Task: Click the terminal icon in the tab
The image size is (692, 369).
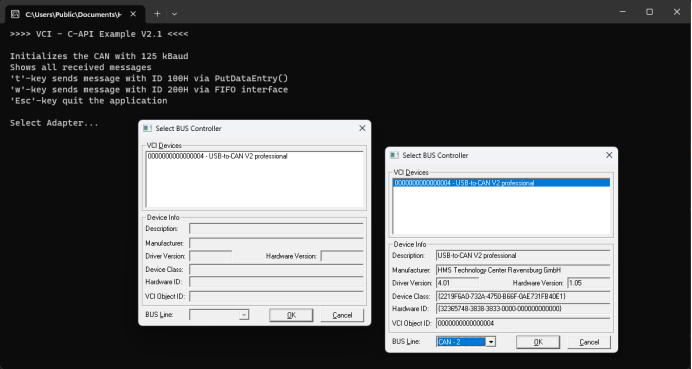Action: pyautogui.click(x=15, y=14)
